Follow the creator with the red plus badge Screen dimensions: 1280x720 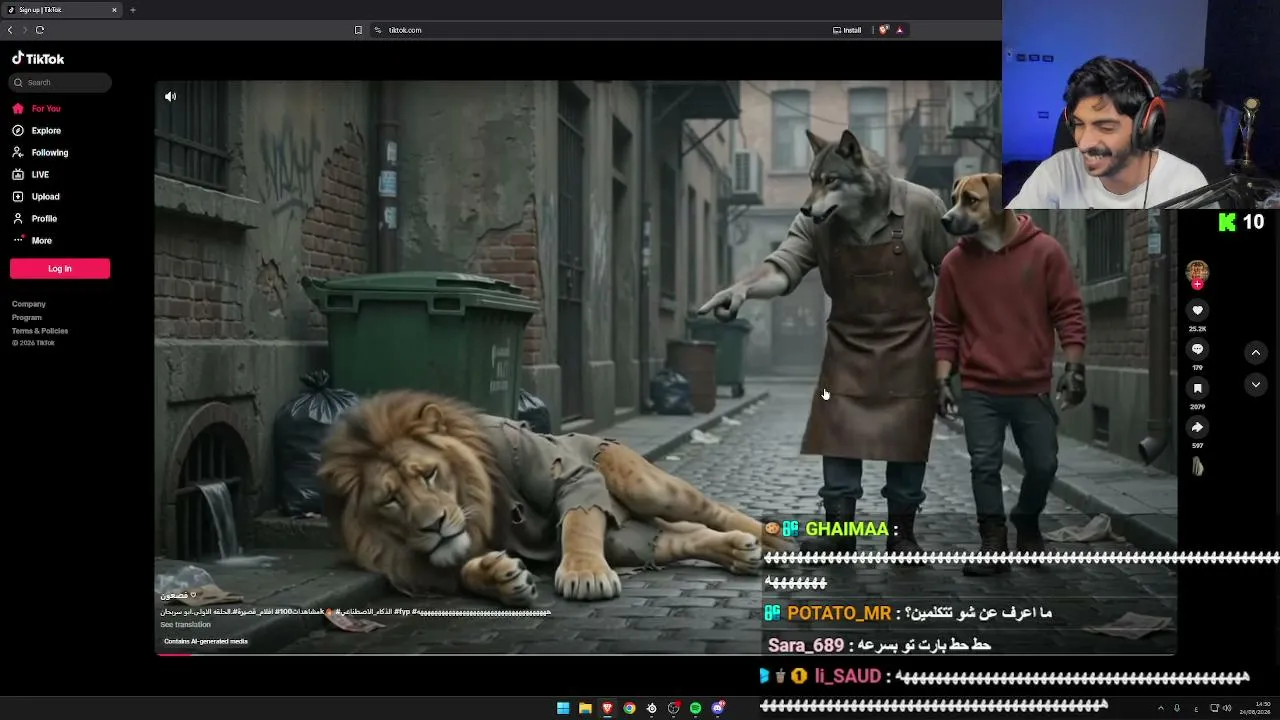[x=1197, y=284]
